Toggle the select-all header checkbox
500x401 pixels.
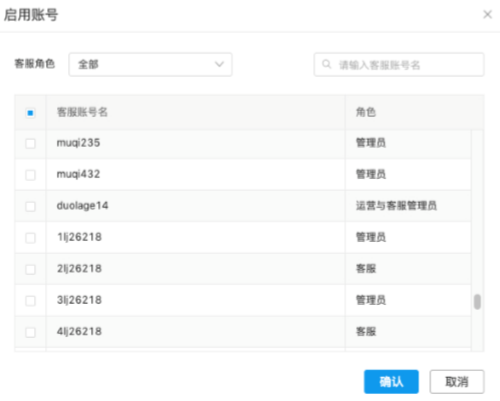[x=30, y=113]
